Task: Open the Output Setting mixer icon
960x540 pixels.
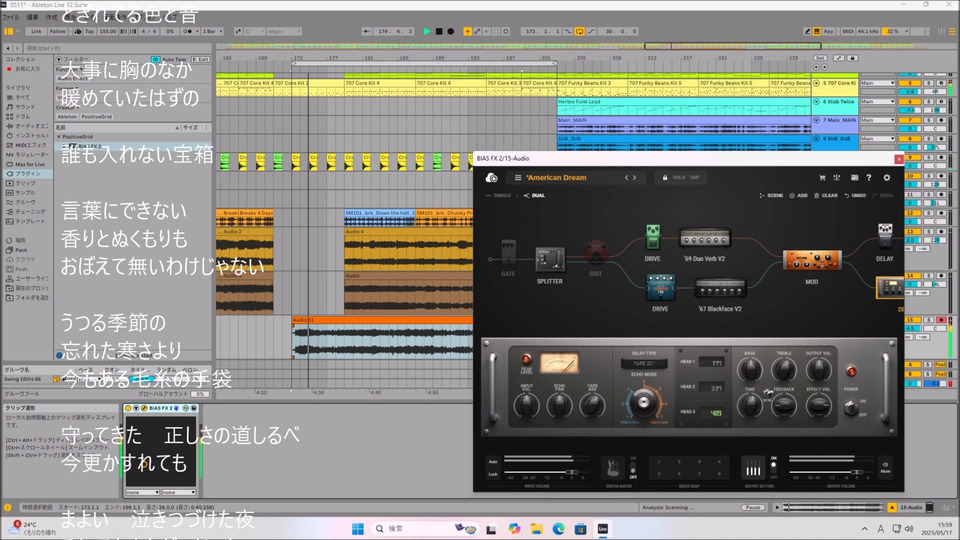Action: click(x=753, y=468)
